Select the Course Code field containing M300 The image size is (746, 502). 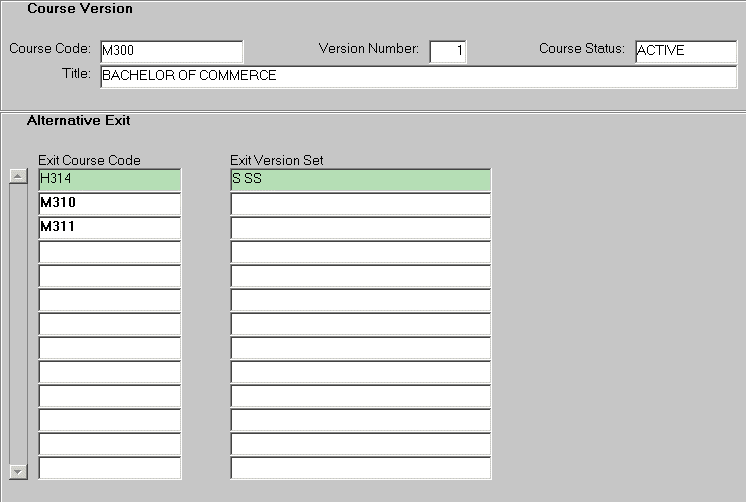click(171, 51)
